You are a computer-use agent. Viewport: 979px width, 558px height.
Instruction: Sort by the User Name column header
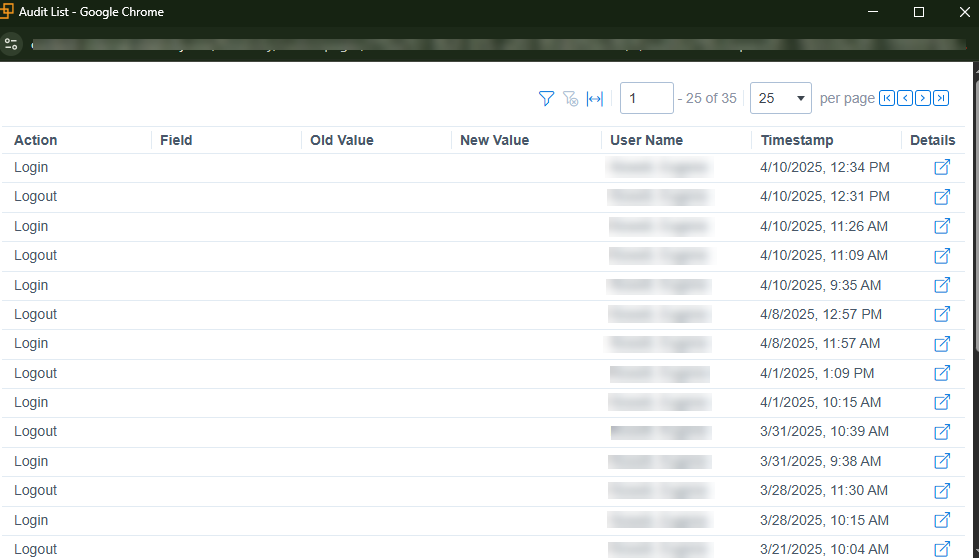click(646, 140)
